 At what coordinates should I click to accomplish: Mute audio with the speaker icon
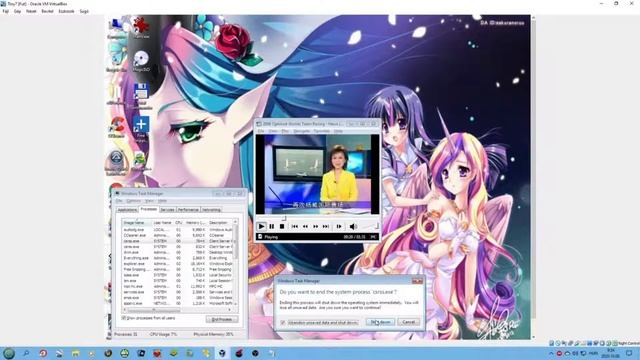[x=353, y=226]
